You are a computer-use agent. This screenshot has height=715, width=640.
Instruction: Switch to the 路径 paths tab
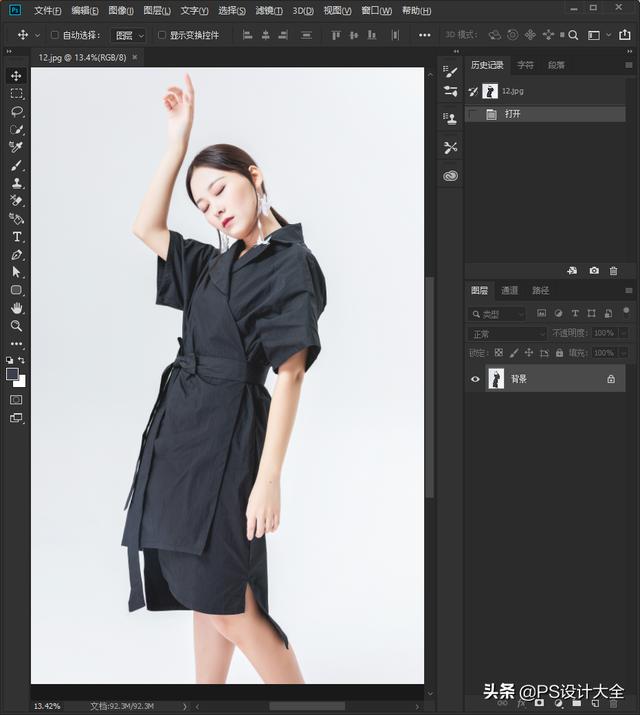541,290
